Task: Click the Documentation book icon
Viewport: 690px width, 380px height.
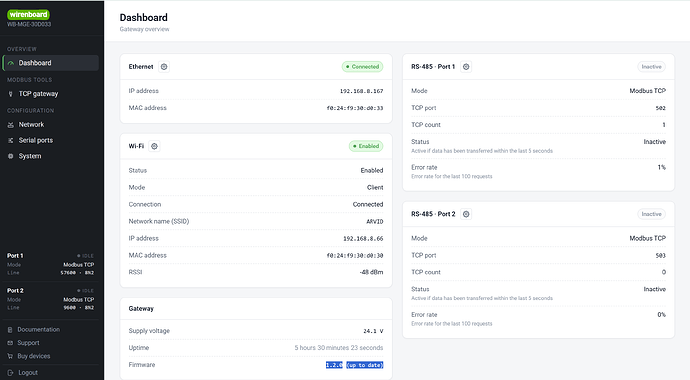Action: pos(10,329)
